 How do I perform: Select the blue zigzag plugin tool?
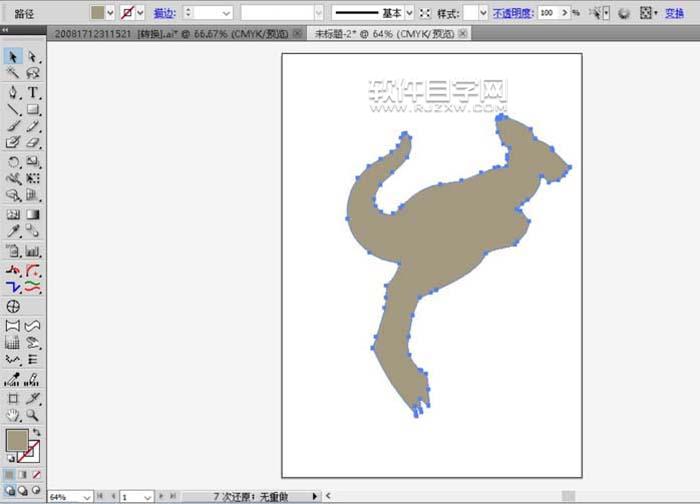pos(12,287)
